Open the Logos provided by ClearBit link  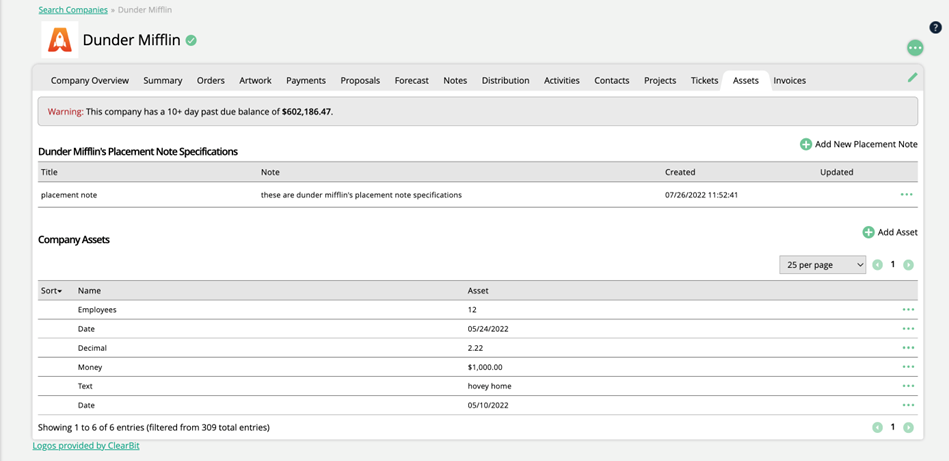pos(86,446)
